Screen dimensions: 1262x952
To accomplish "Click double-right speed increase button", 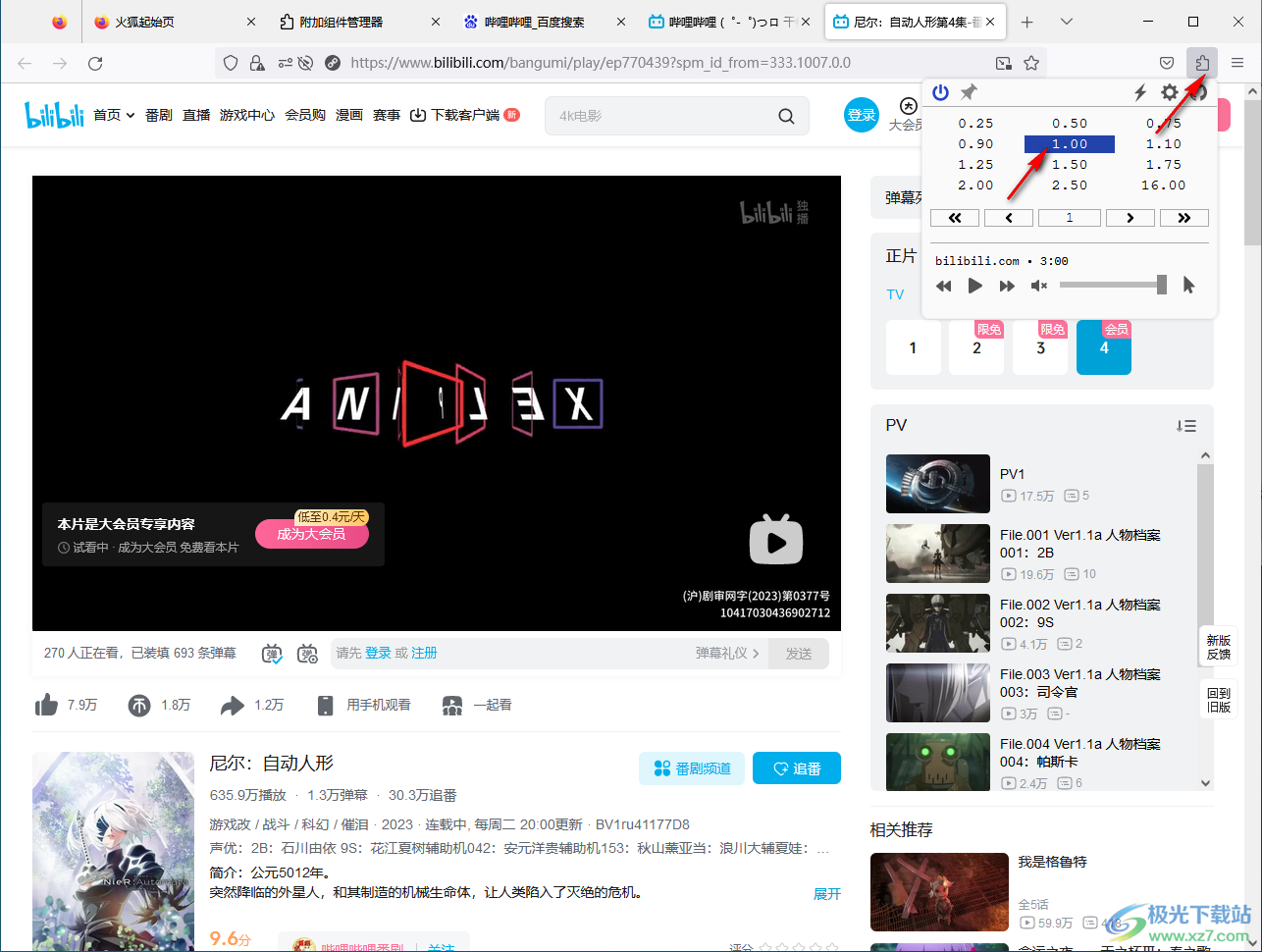I will point(1184,218).
